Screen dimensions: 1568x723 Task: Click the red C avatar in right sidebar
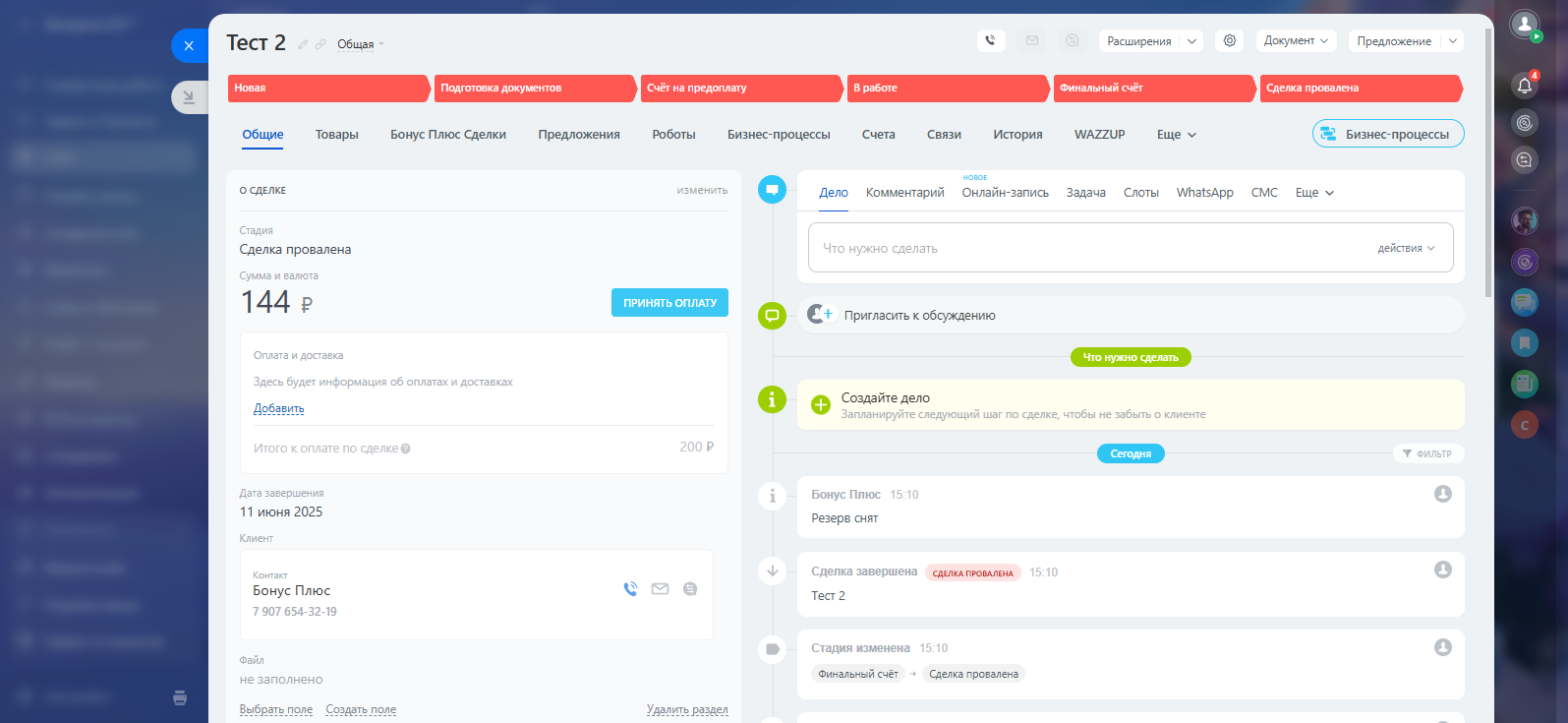(1525, 425)
